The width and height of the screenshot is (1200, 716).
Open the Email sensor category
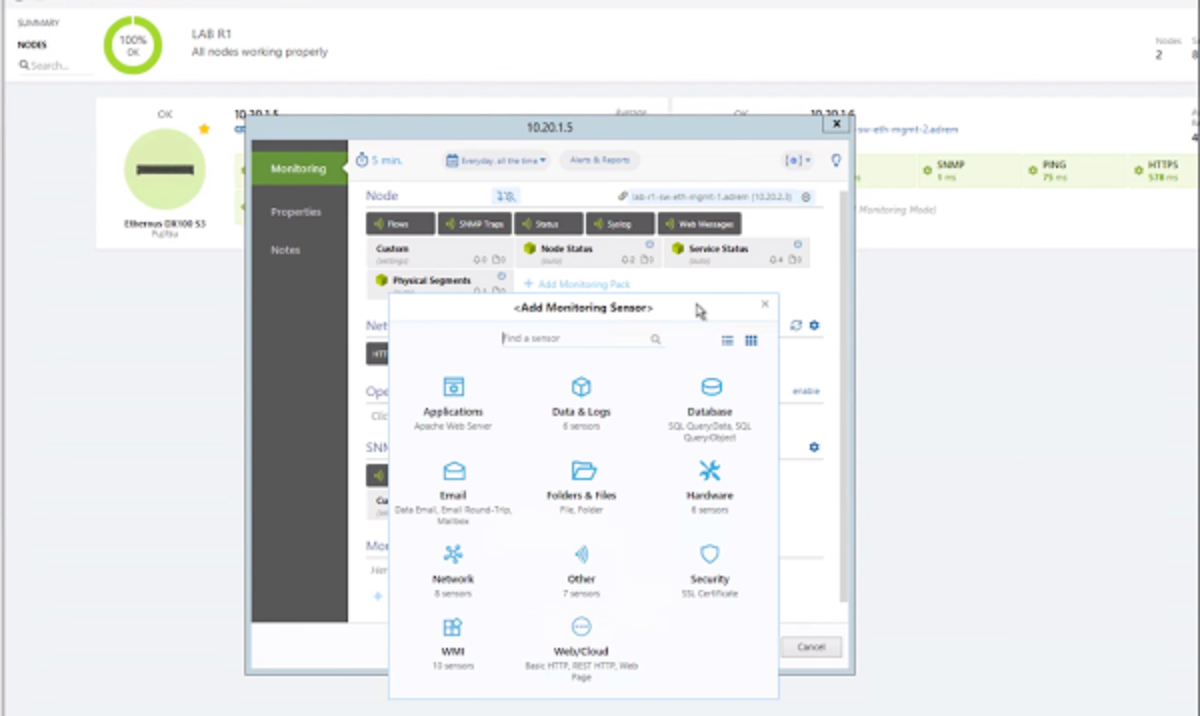pyautogui.click(x=453, y=482)
